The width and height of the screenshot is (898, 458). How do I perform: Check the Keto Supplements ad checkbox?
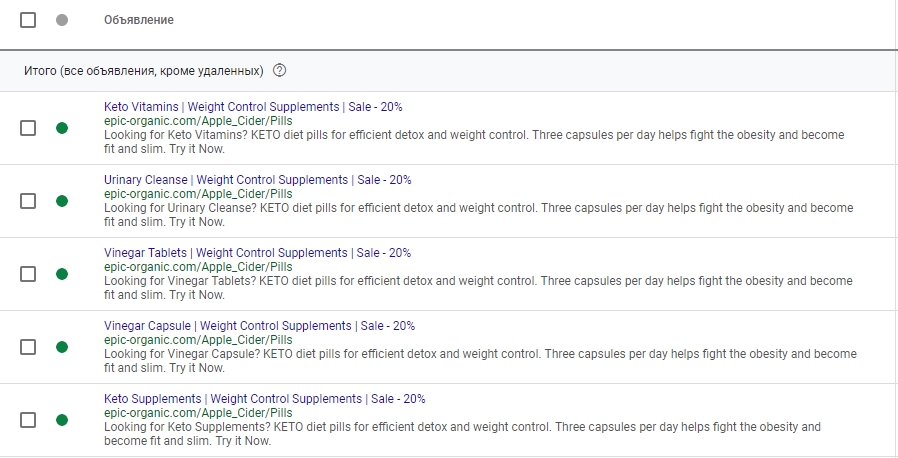(x=27, y=420)
